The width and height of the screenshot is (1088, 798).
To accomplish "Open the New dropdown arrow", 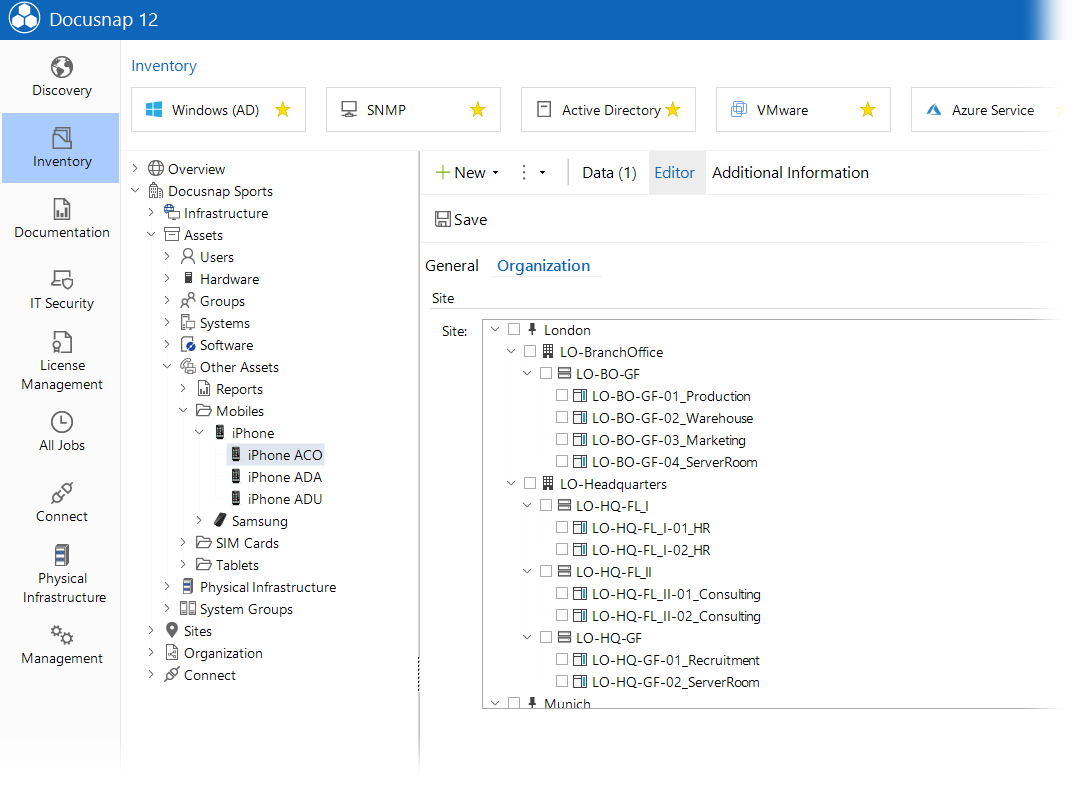I will tap(495, 173).
